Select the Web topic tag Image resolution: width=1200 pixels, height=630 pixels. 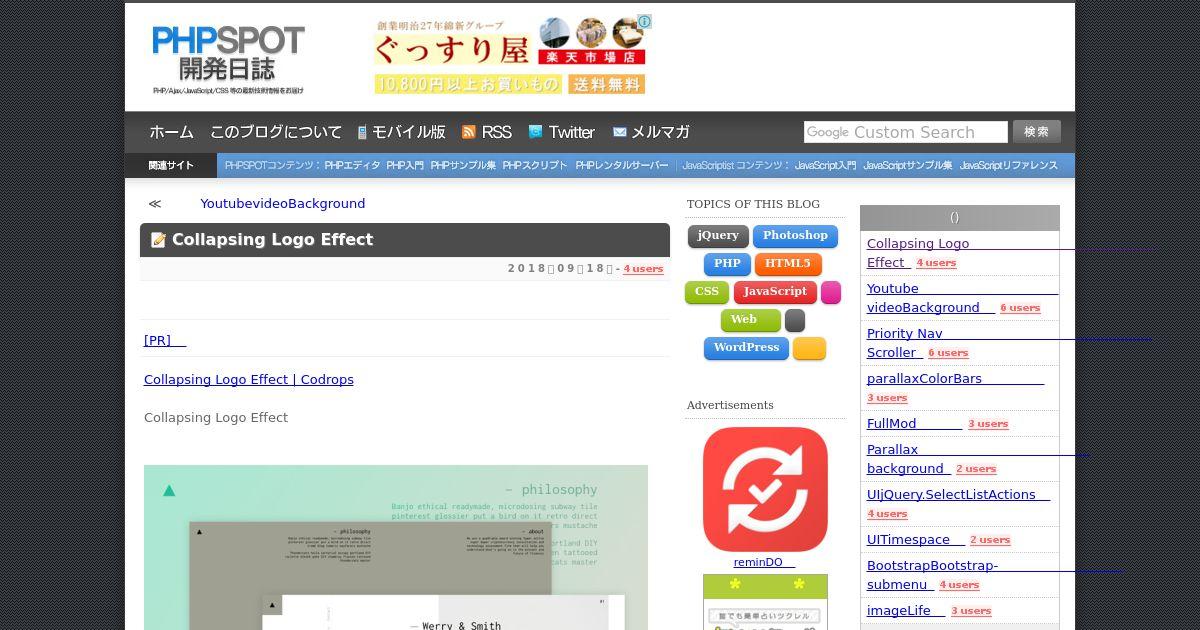point(751,320)
